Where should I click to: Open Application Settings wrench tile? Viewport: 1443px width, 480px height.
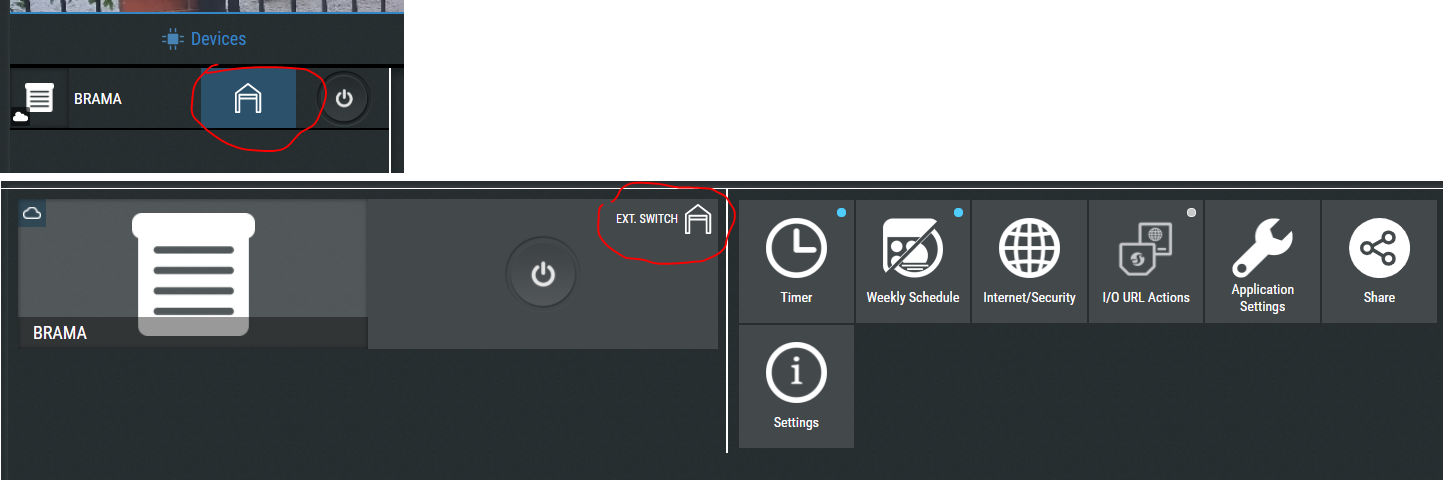tap(1262, 261)
